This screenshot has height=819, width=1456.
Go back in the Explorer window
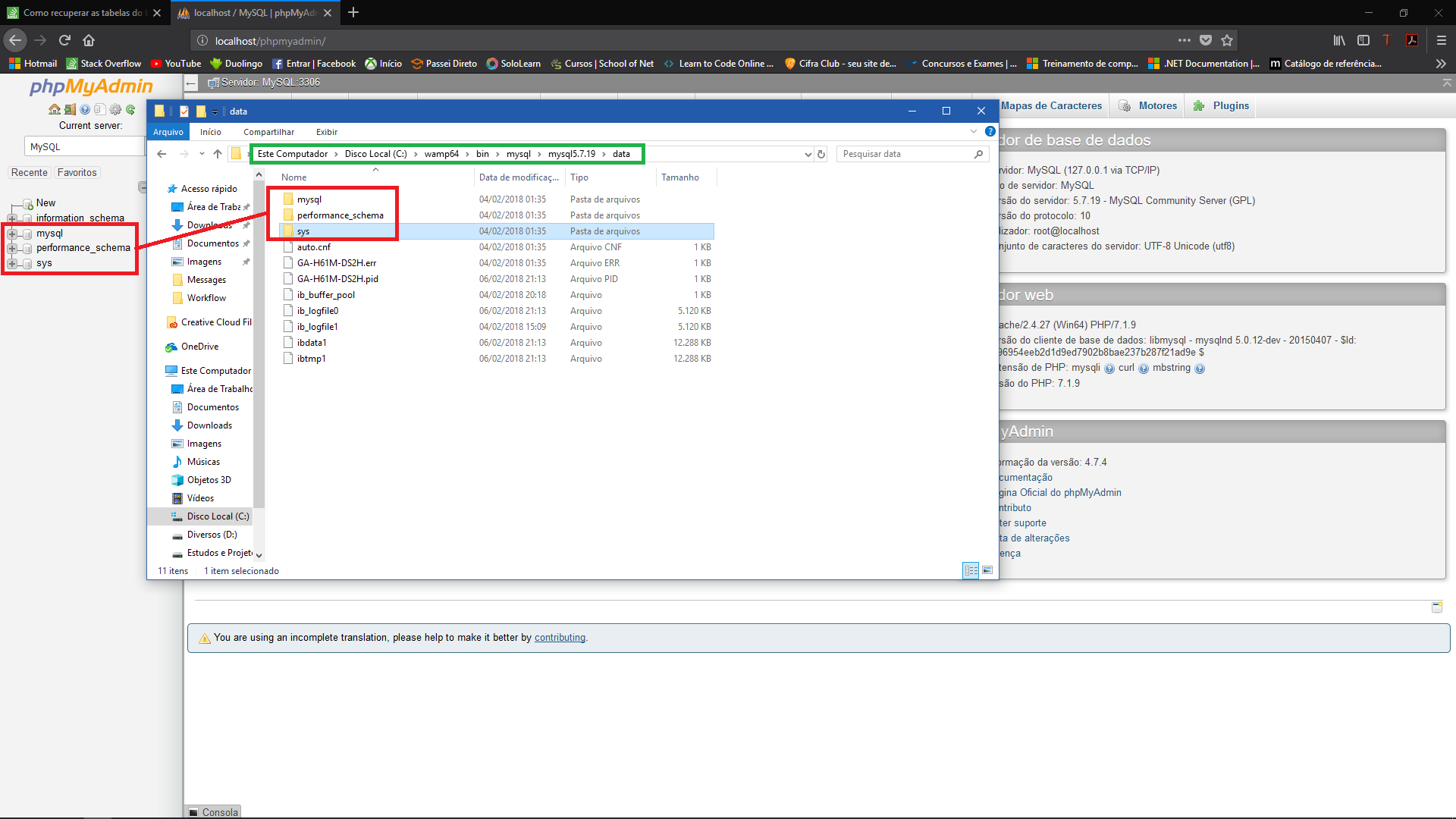tap(162, 154)
